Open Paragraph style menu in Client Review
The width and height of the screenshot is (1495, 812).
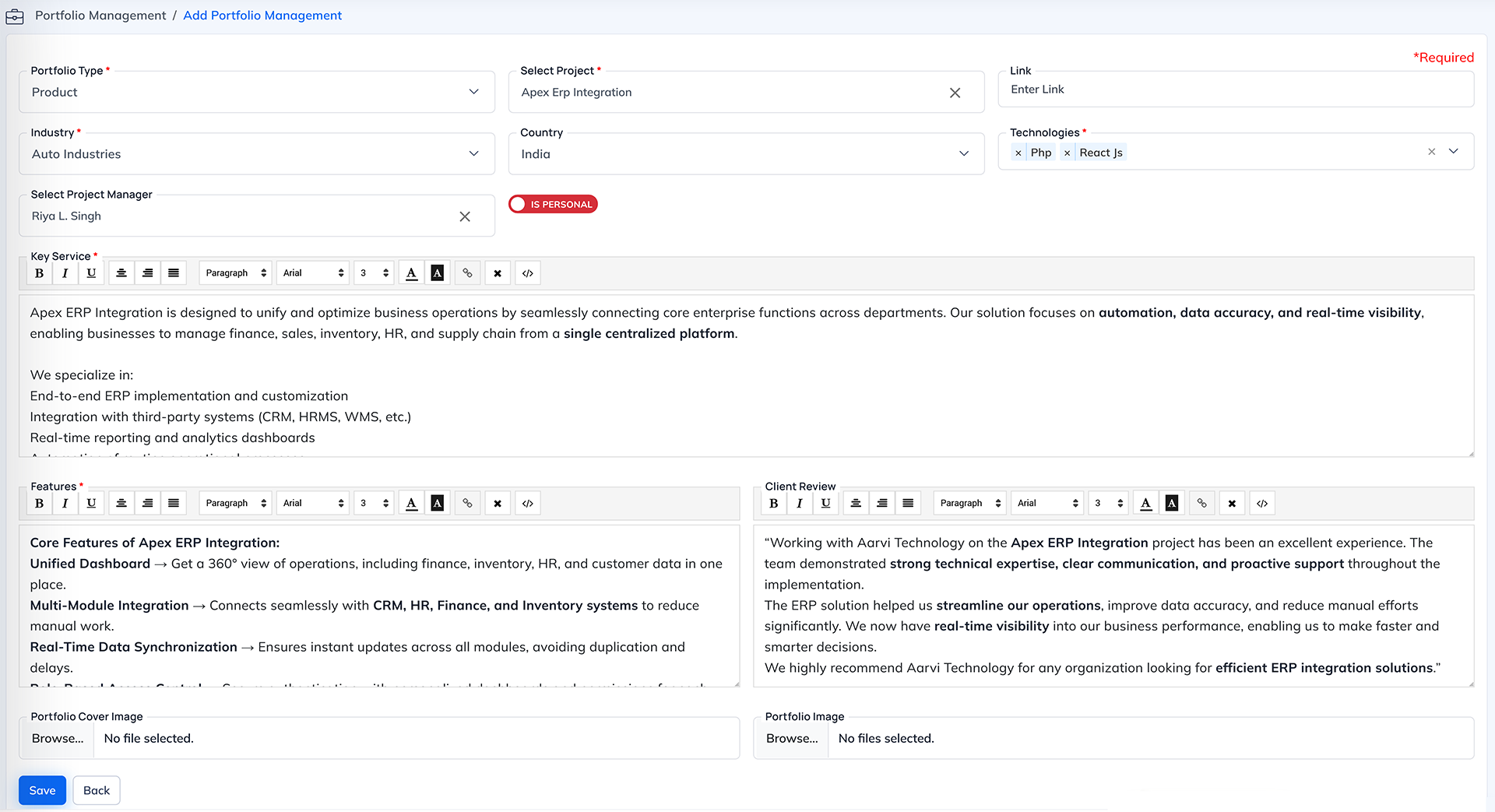(969, 504)
